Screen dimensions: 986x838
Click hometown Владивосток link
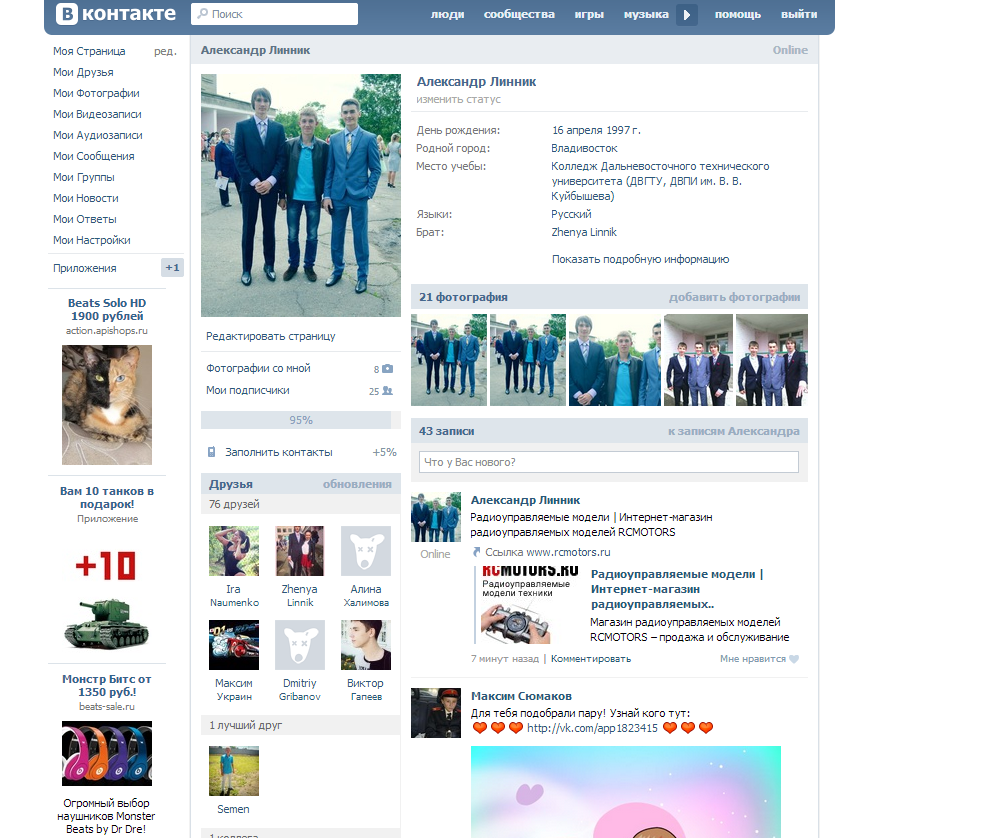click(x=584, y=148)
